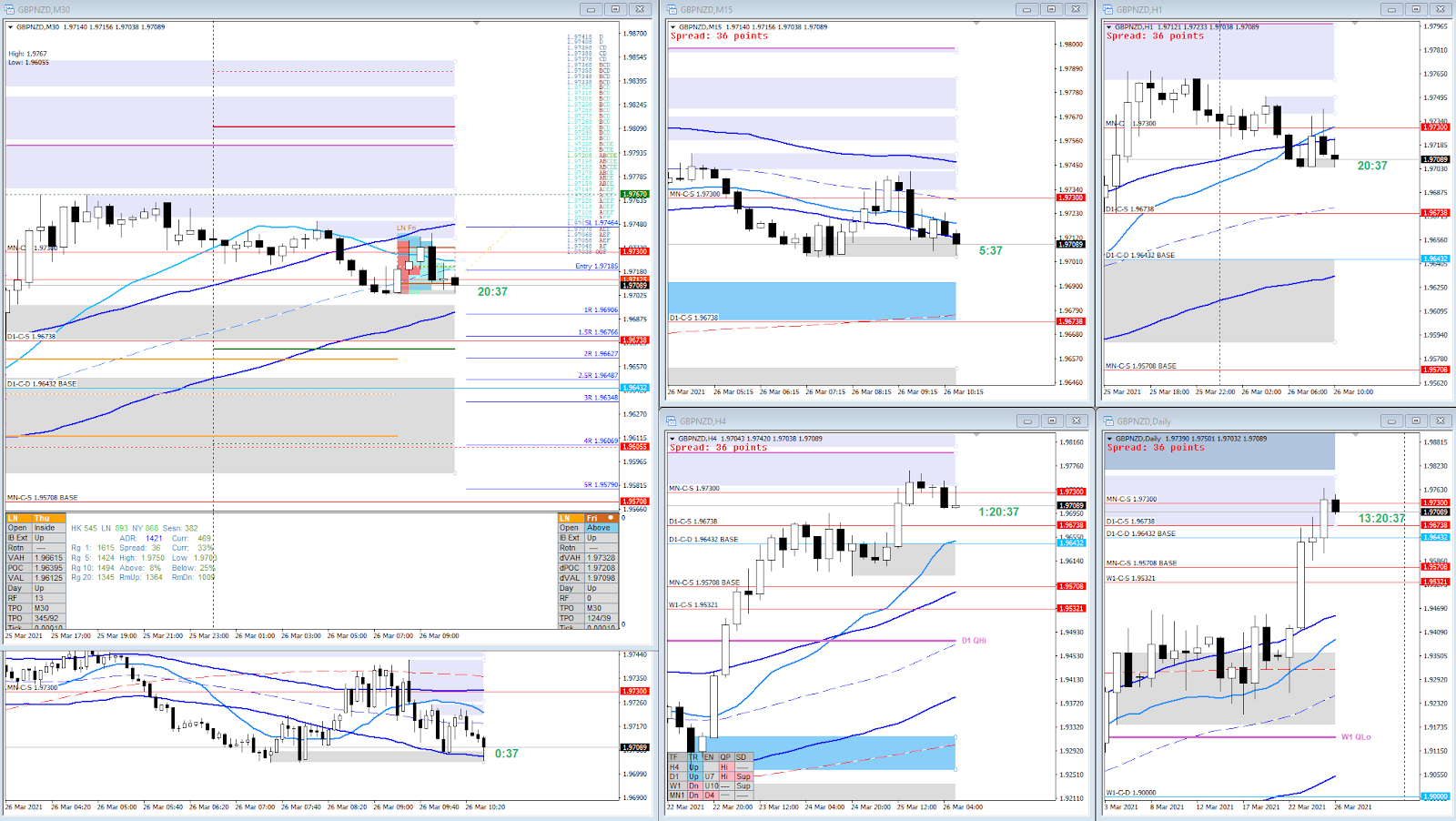Expand the triangle beside GBPNZD,M15 chart label
Screen dimensions: 1456x821
click(x=672, y=27)
